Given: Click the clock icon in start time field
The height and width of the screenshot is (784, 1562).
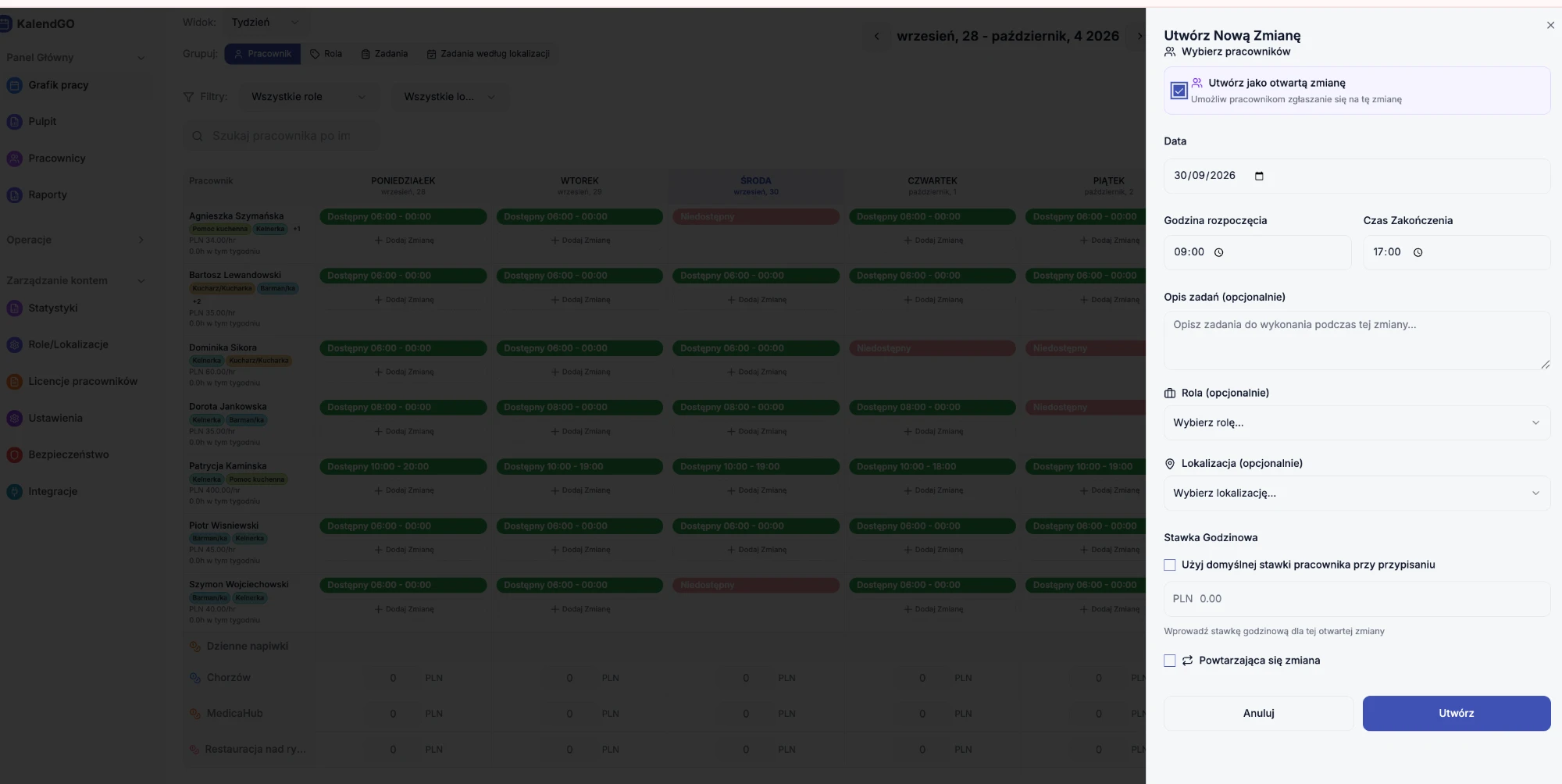Looking at the screenshot, I should [x=1218, y=252].
